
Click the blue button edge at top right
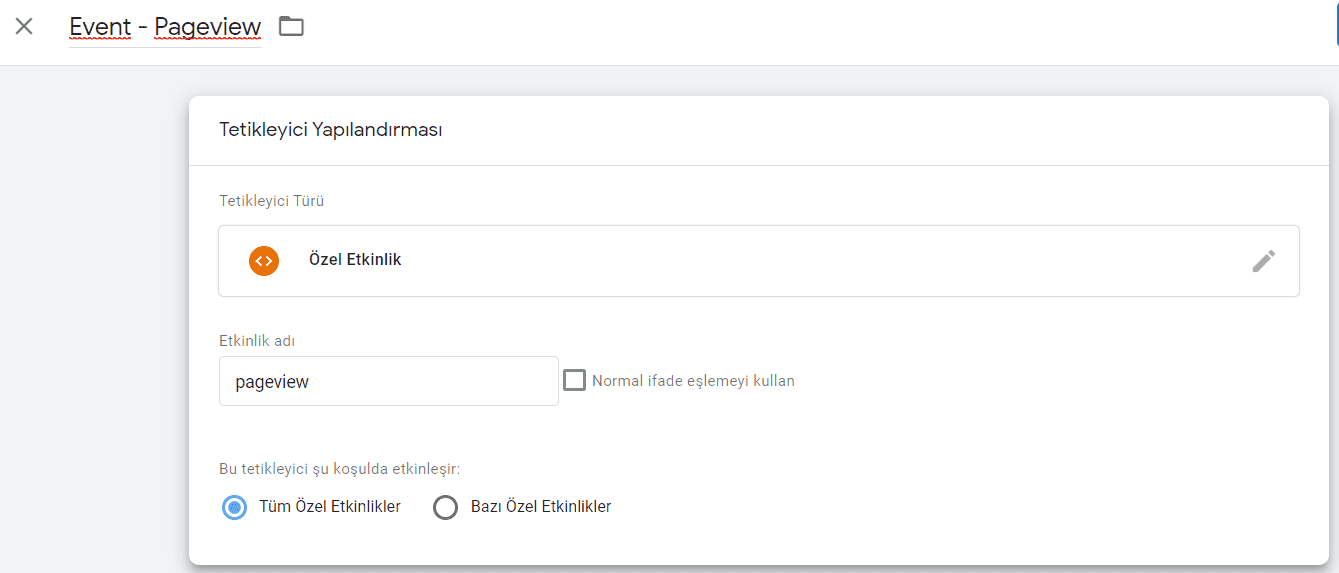coord(1336,27)
